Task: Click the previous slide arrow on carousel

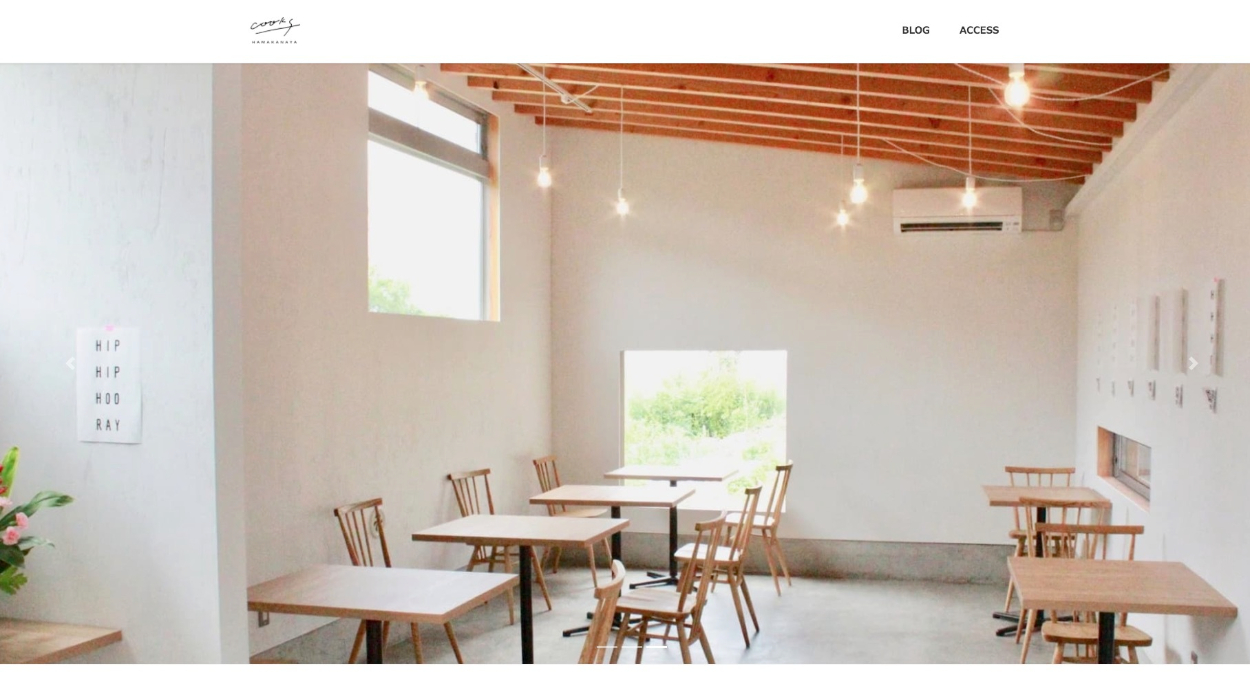Action: (70, 364)
